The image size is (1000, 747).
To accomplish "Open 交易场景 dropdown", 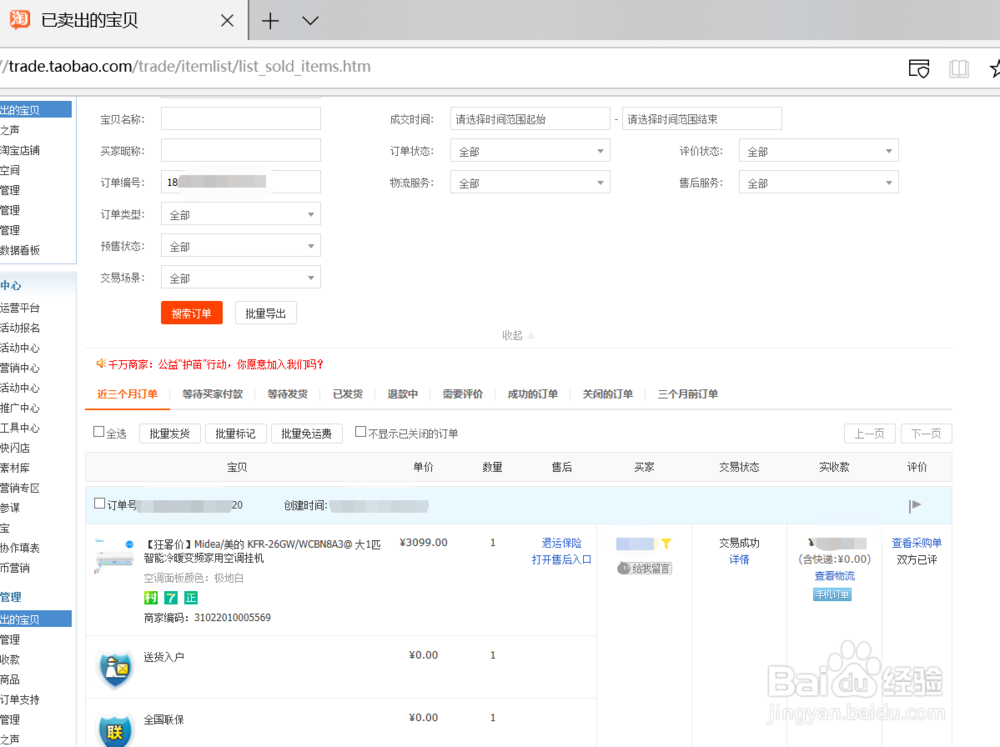I will point(241,278).
